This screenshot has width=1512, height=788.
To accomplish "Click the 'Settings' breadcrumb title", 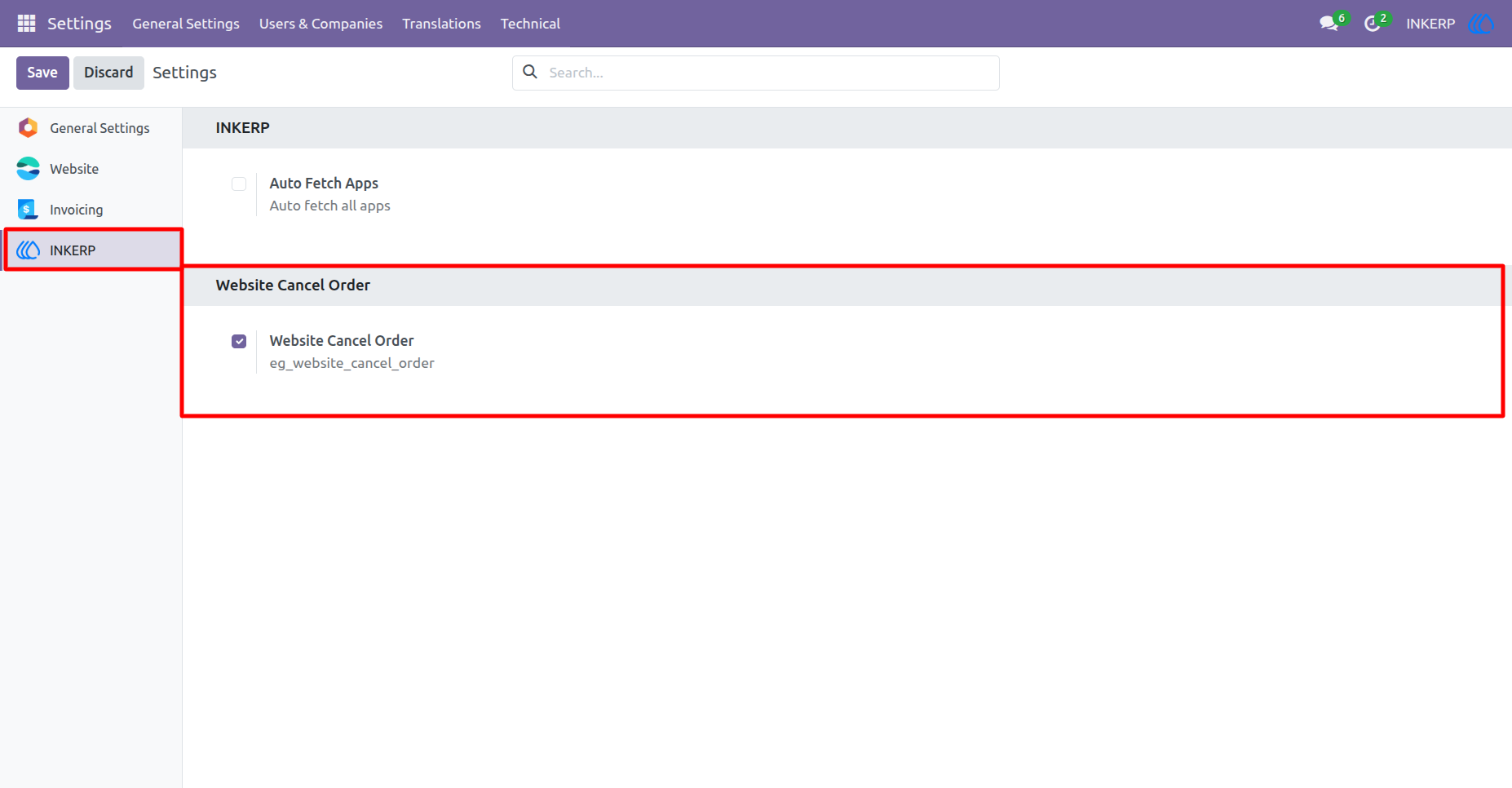I will point(184,73).
